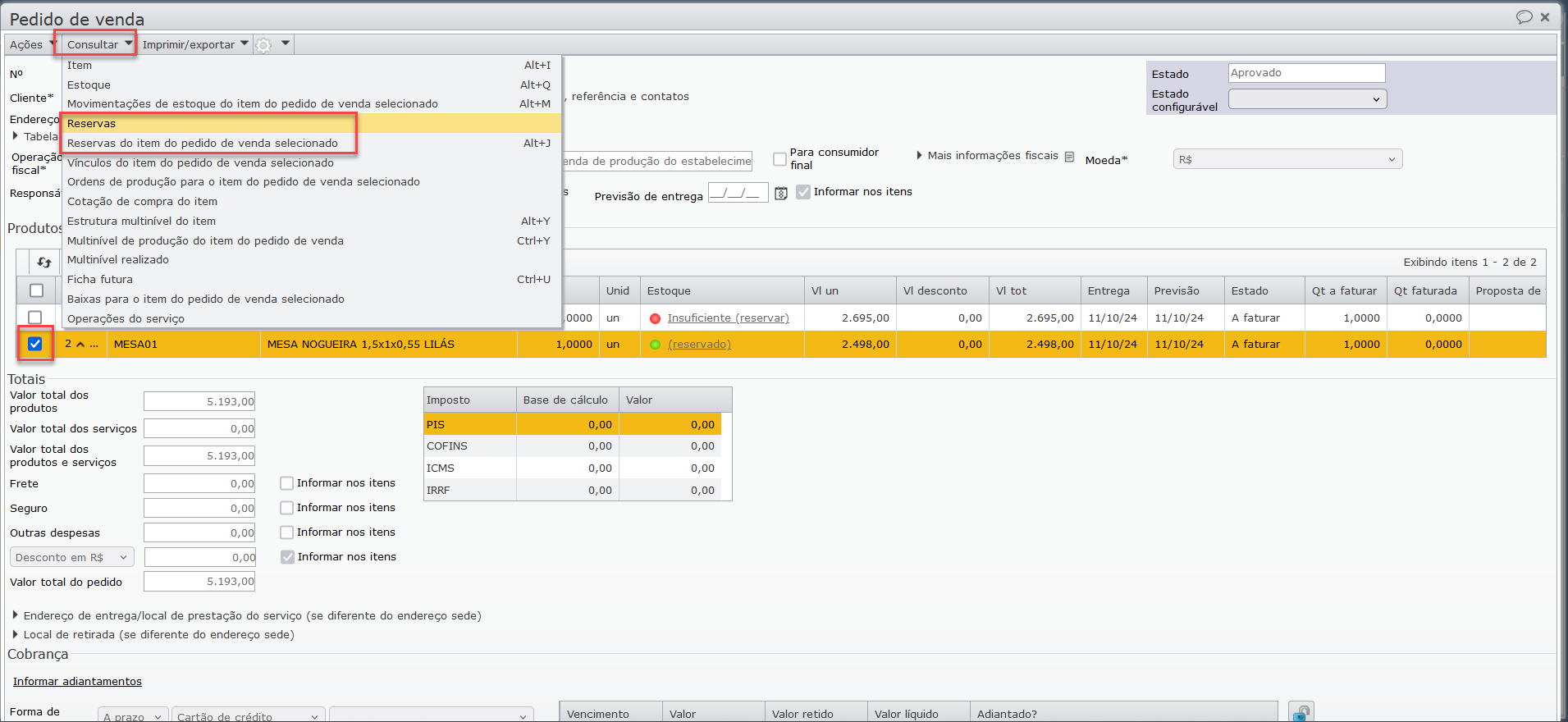
Task: Click the document icon beside Mais informações fiscais
Action: pyautogui.click(x=1069, y=157)
